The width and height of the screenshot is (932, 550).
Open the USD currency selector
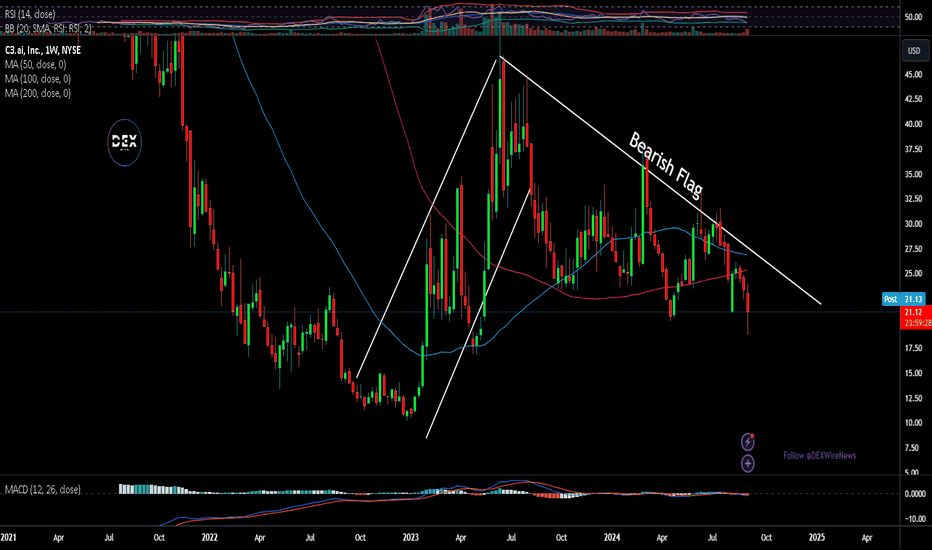coord(914,51)
